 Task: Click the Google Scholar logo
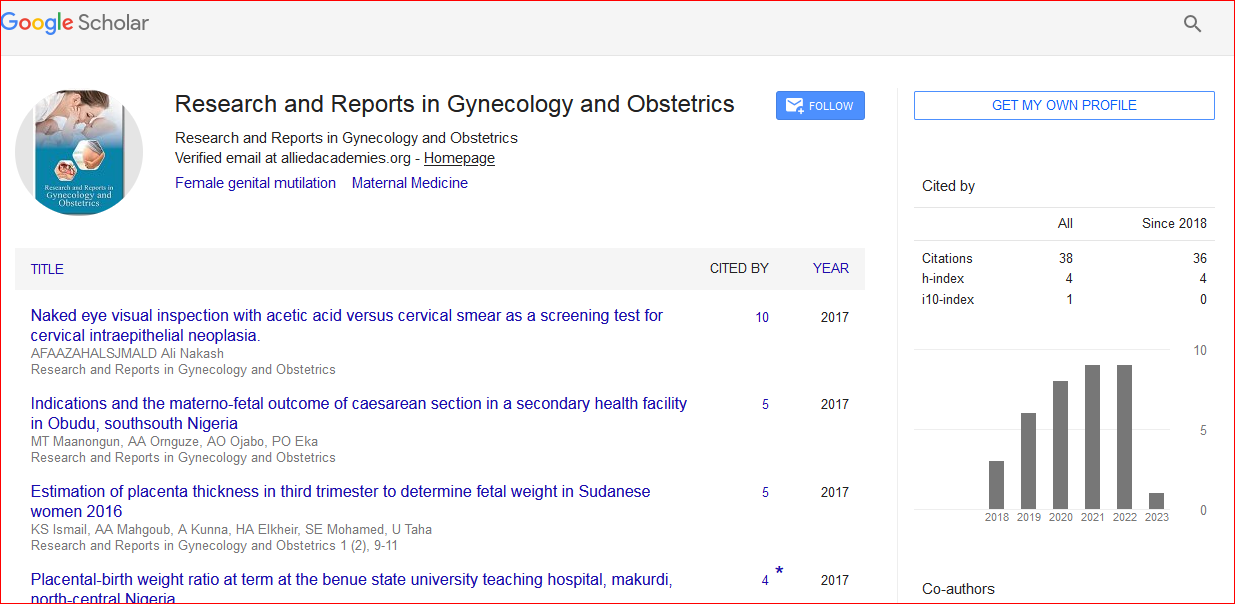pyautogui.click(x=75, y=23)
